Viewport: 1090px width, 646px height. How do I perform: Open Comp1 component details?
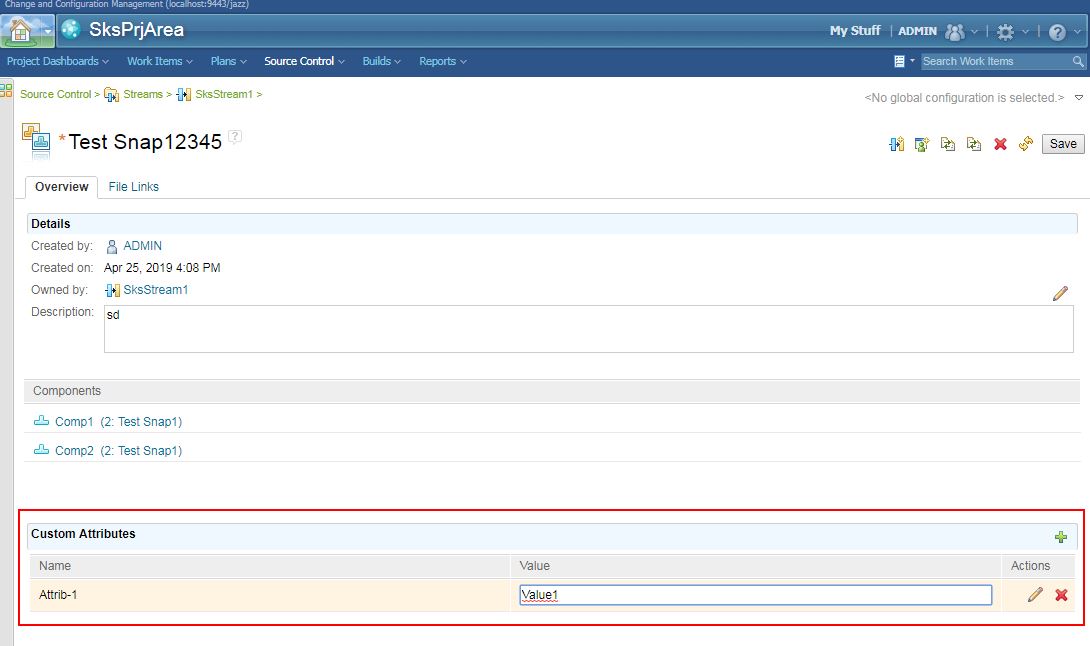(x=73, y=421)
